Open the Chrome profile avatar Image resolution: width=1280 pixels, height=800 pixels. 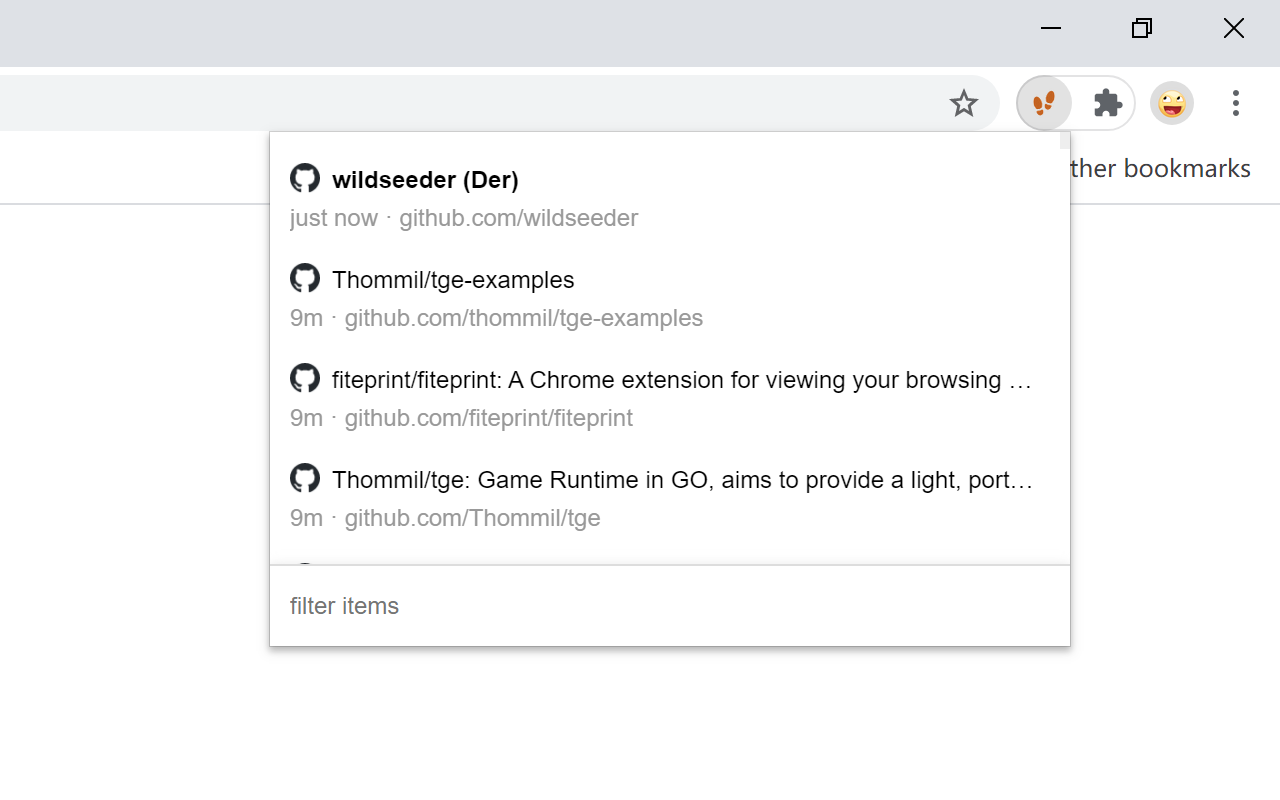pos(1171,103)
